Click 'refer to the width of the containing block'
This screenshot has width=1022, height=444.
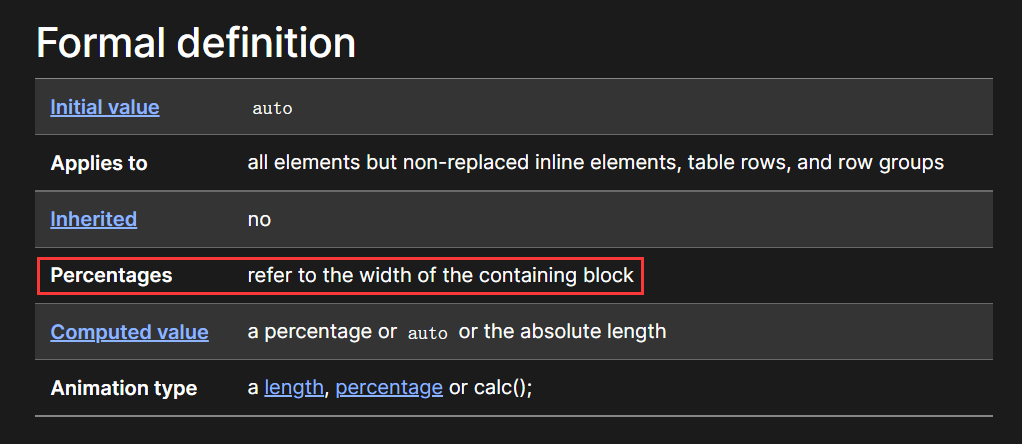[441, 275]
